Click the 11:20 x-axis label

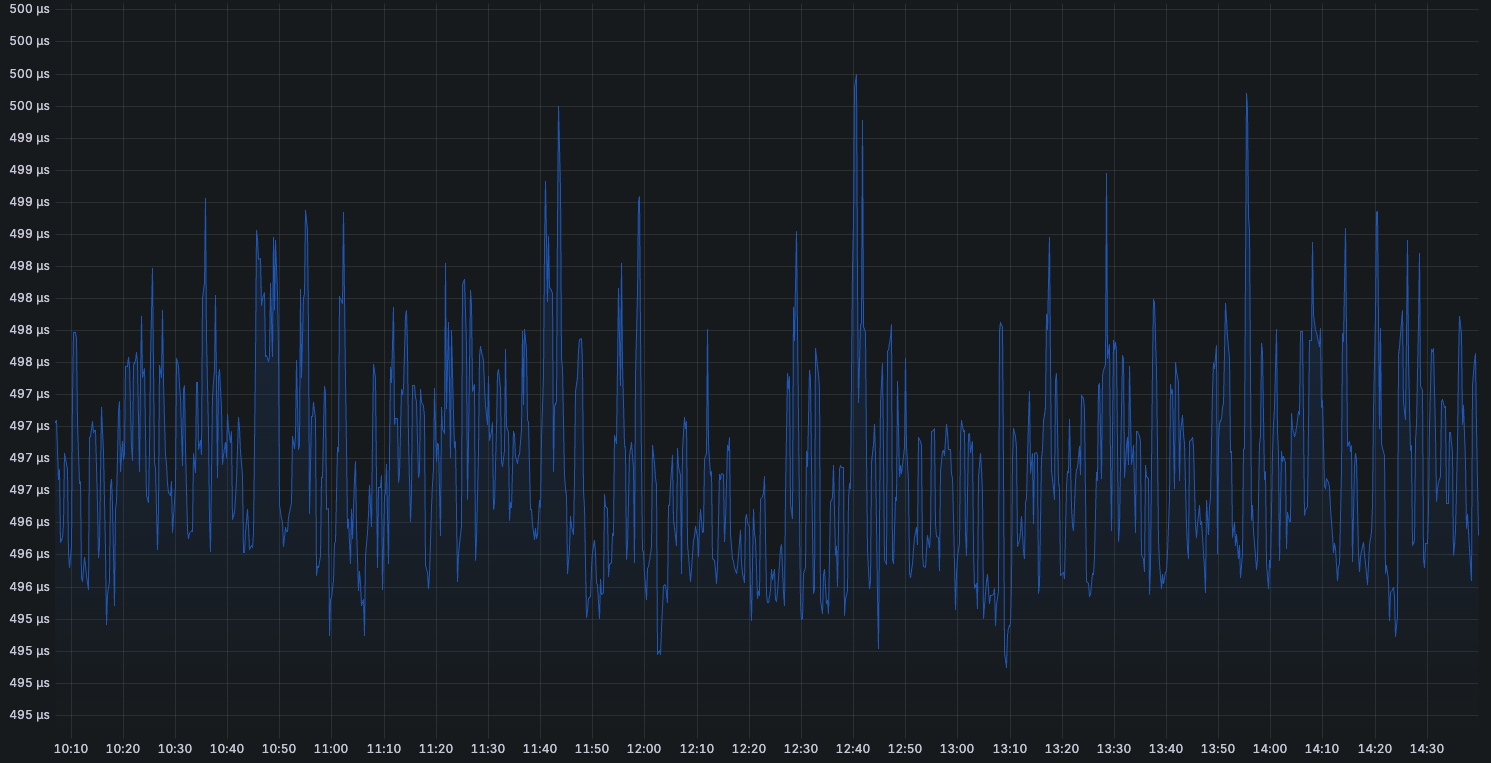pos(435,749)
